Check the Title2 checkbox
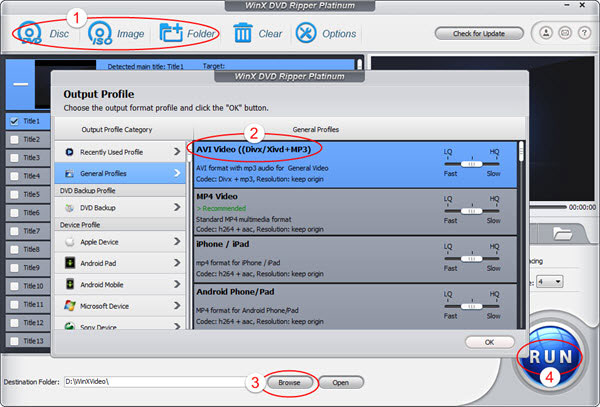Screen dimensions: 600x407 coord(15,140)
